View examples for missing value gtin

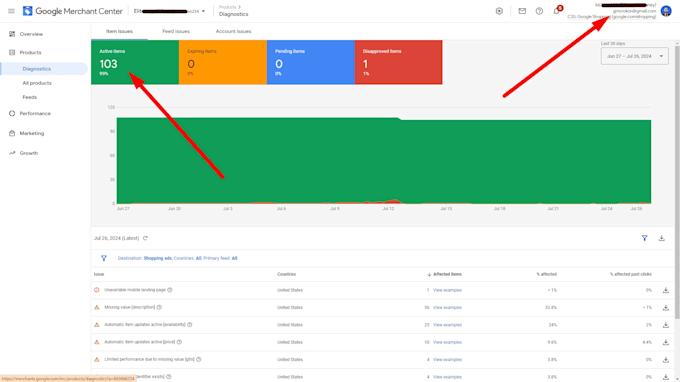pyautogui.click(x=447, y=359)
